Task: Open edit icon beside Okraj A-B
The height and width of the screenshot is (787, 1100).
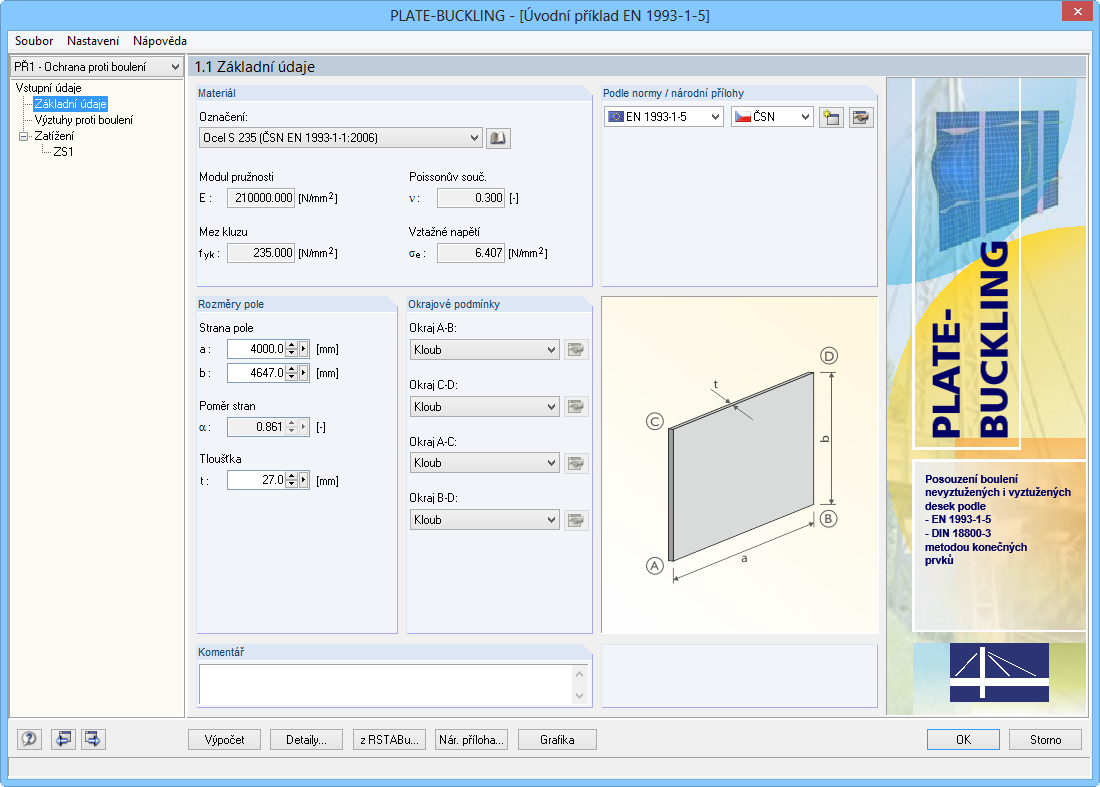Action: (x=575, y=349)
